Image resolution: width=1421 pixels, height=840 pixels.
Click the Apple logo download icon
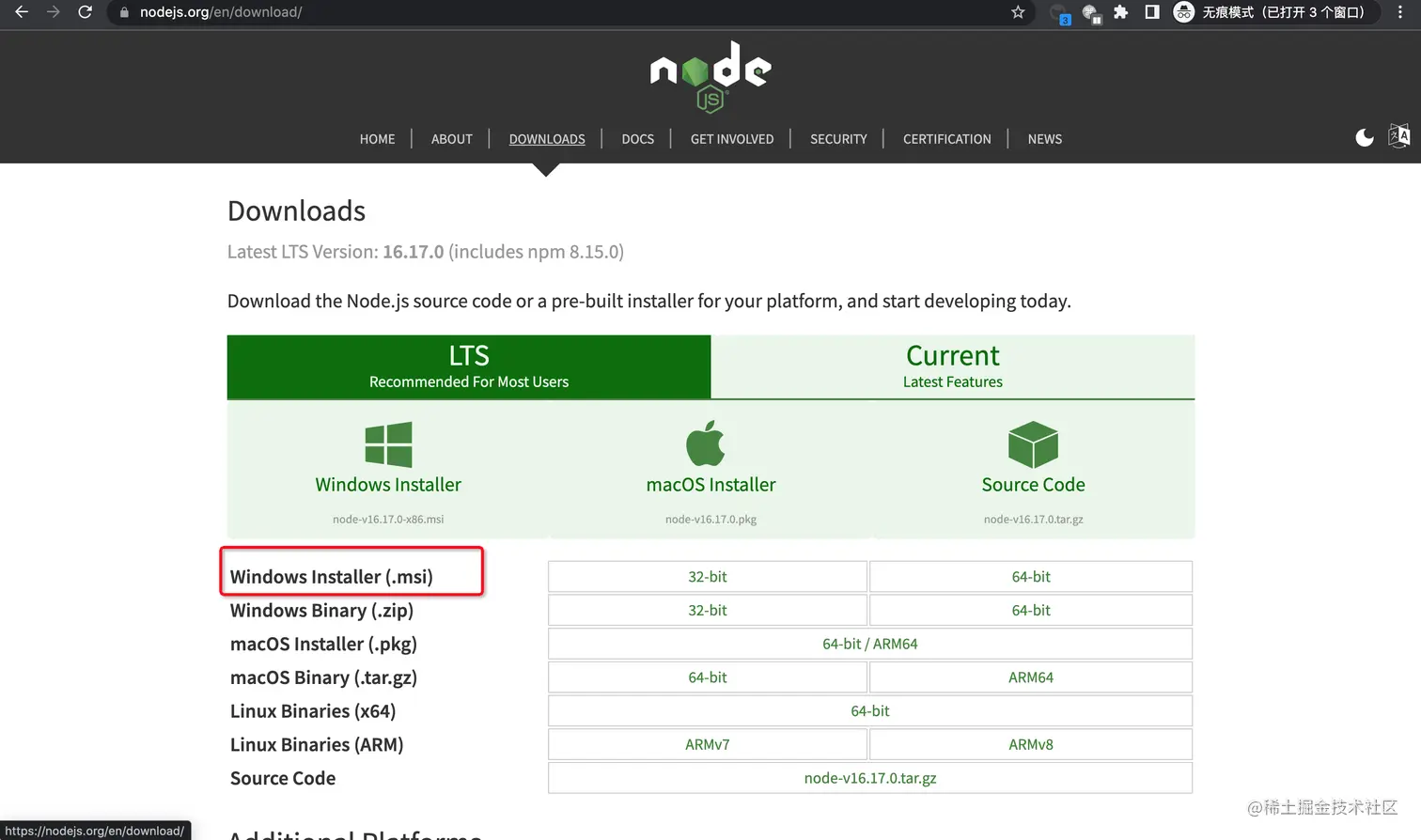pos(706,443)
